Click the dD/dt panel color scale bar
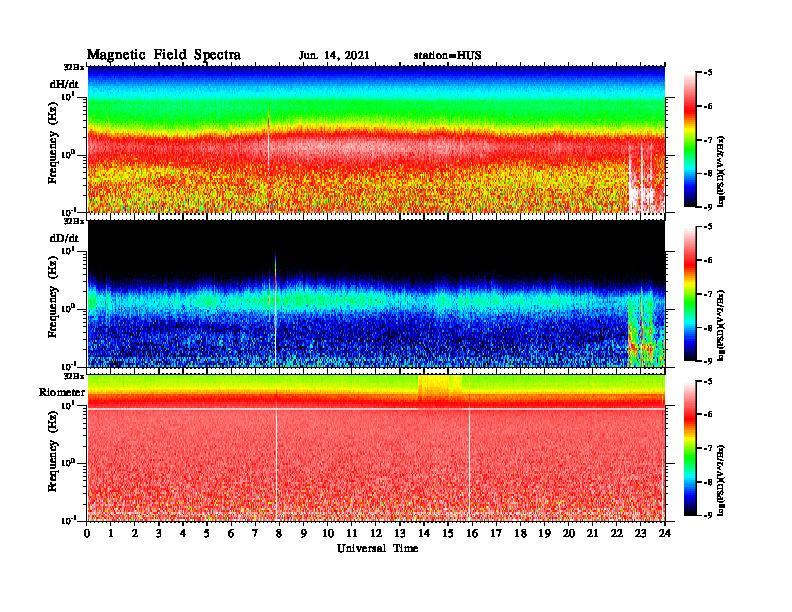792x612 pixels. (x=690, y=294)
